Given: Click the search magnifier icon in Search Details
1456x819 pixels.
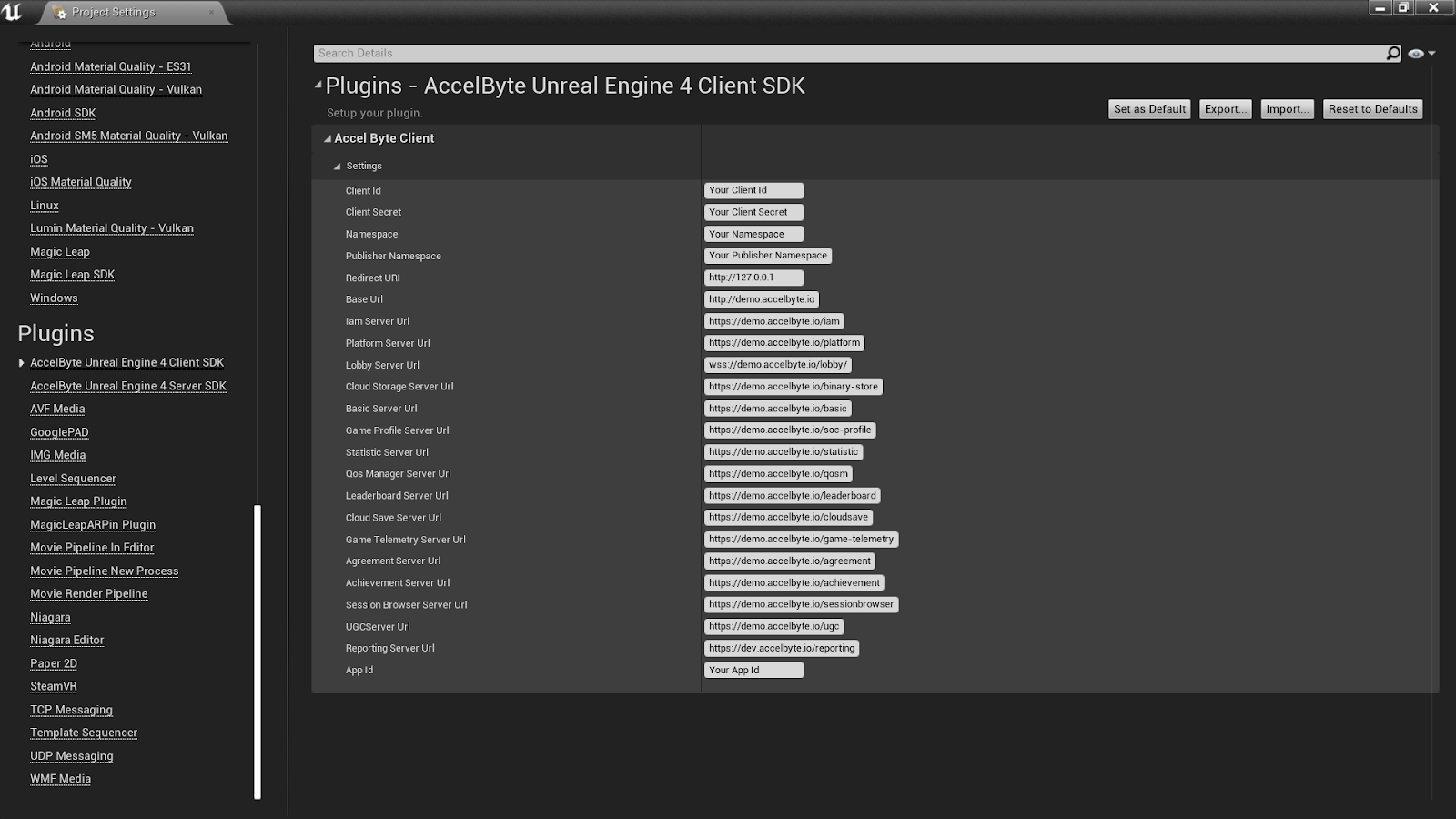Looking at the screenshot, I should coord(1393,53).
